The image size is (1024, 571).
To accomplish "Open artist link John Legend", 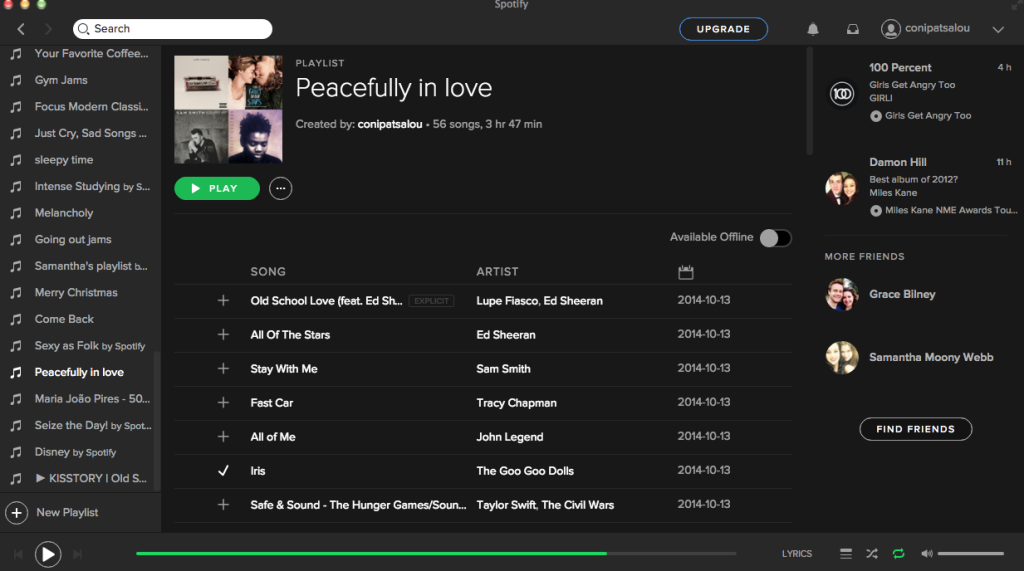I will 509,436.
